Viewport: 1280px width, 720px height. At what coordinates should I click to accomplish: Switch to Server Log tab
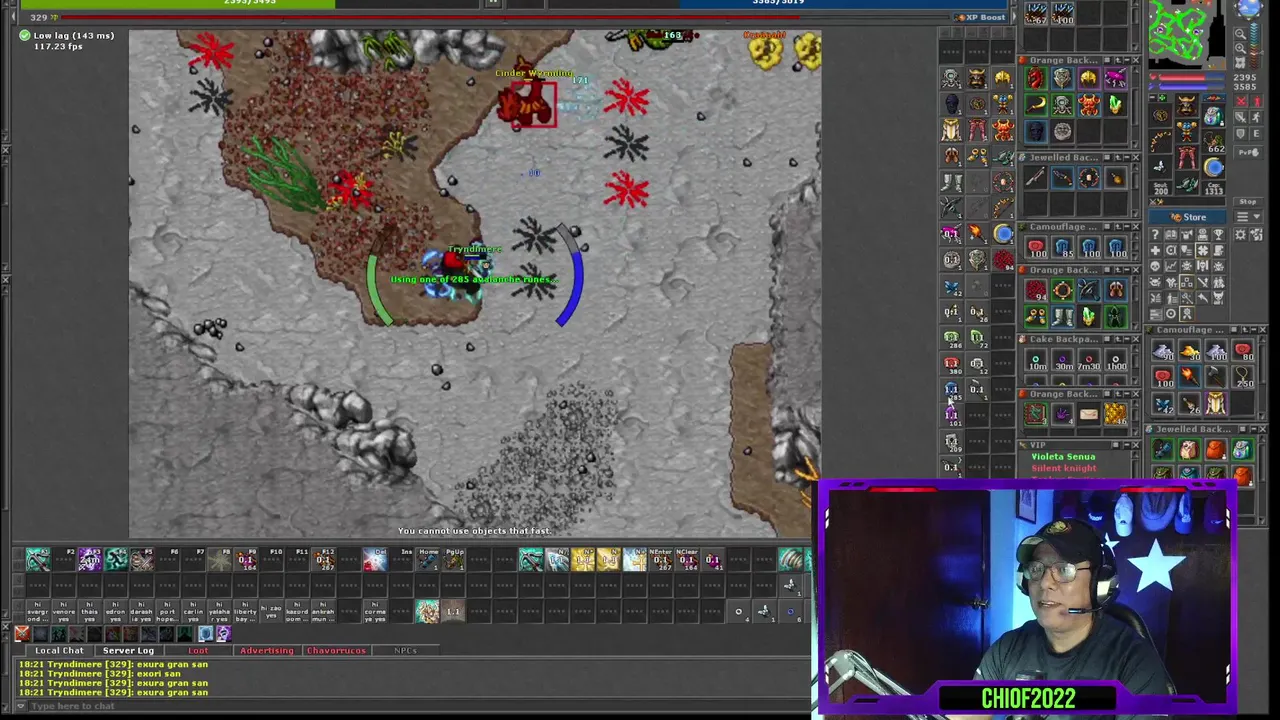(x=128, y=651)
